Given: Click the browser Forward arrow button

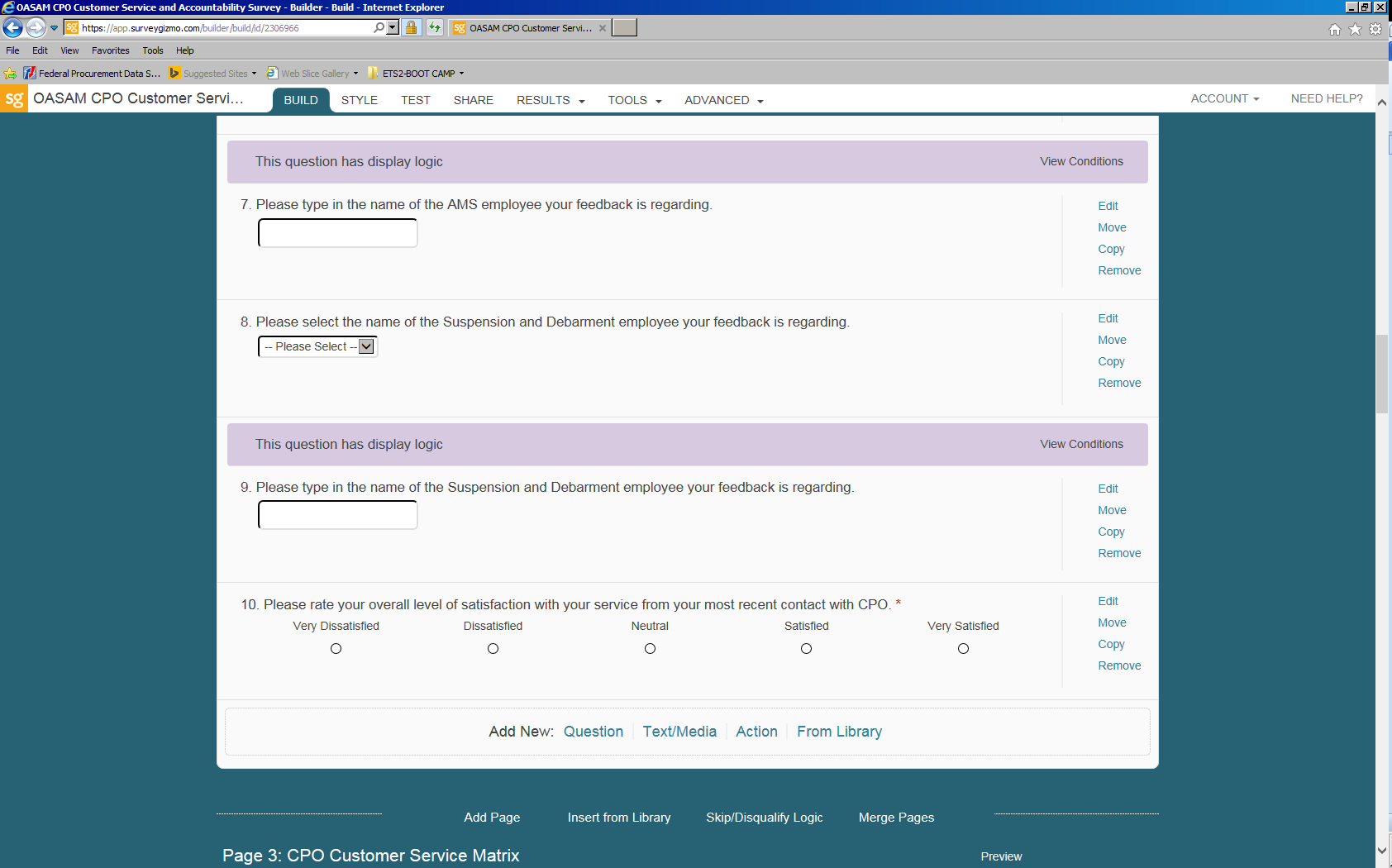Looking at the screenshot, I should pyautogui.click(x=36, y=27).
